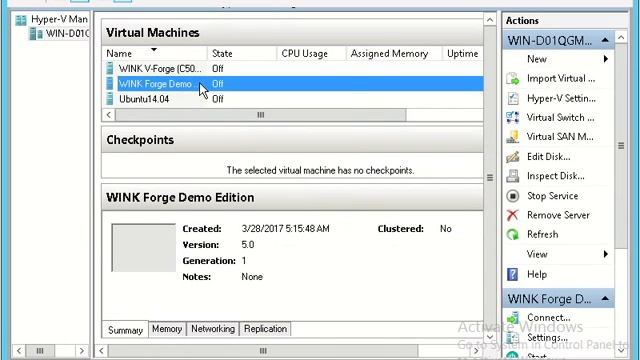Screen dimensions: 640x360
Task: Click the WIN-D01 server icon in tree
Action: (36, 33)
